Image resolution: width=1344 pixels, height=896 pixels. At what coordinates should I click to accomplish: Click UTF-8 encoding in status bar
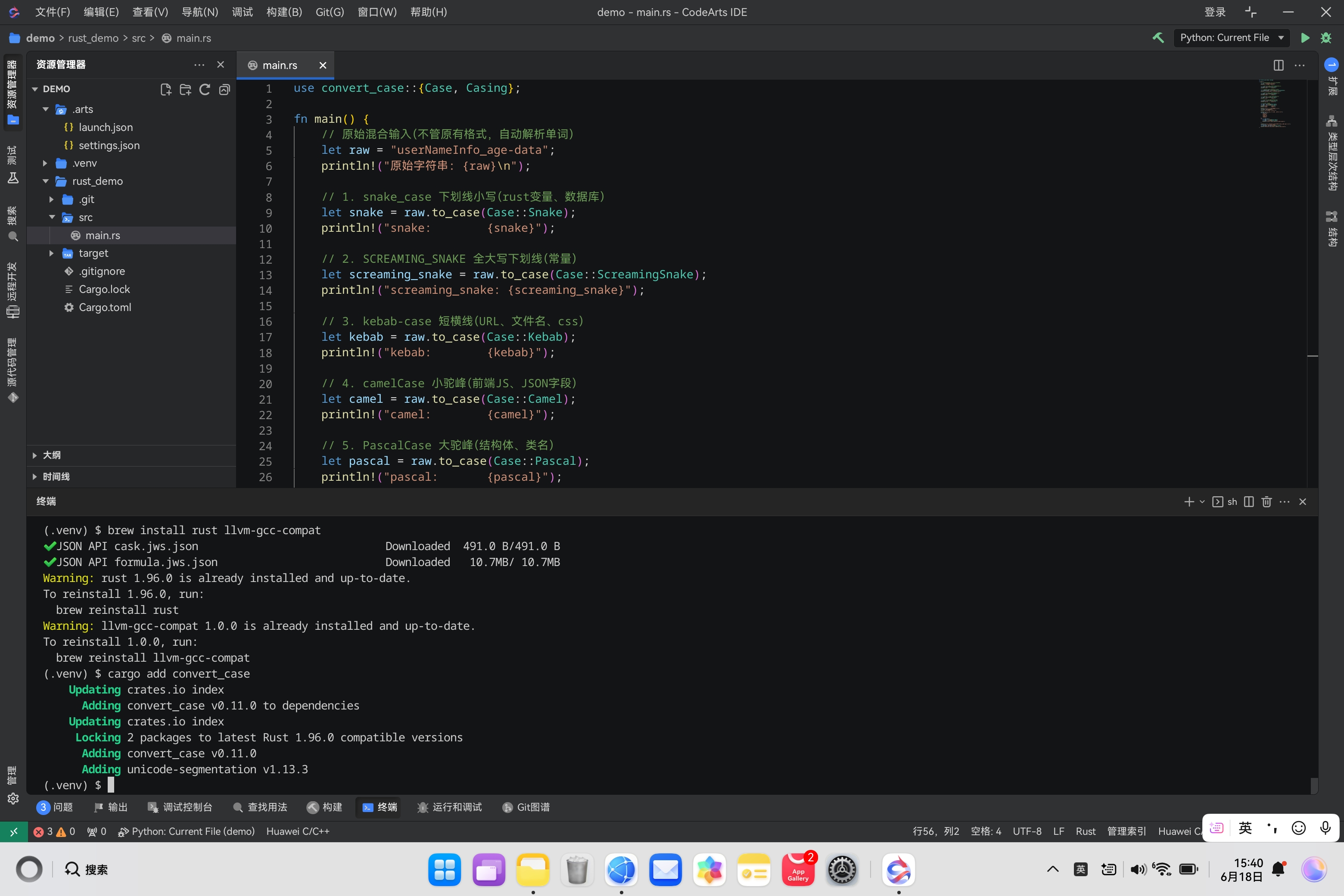click(1027, 831)
